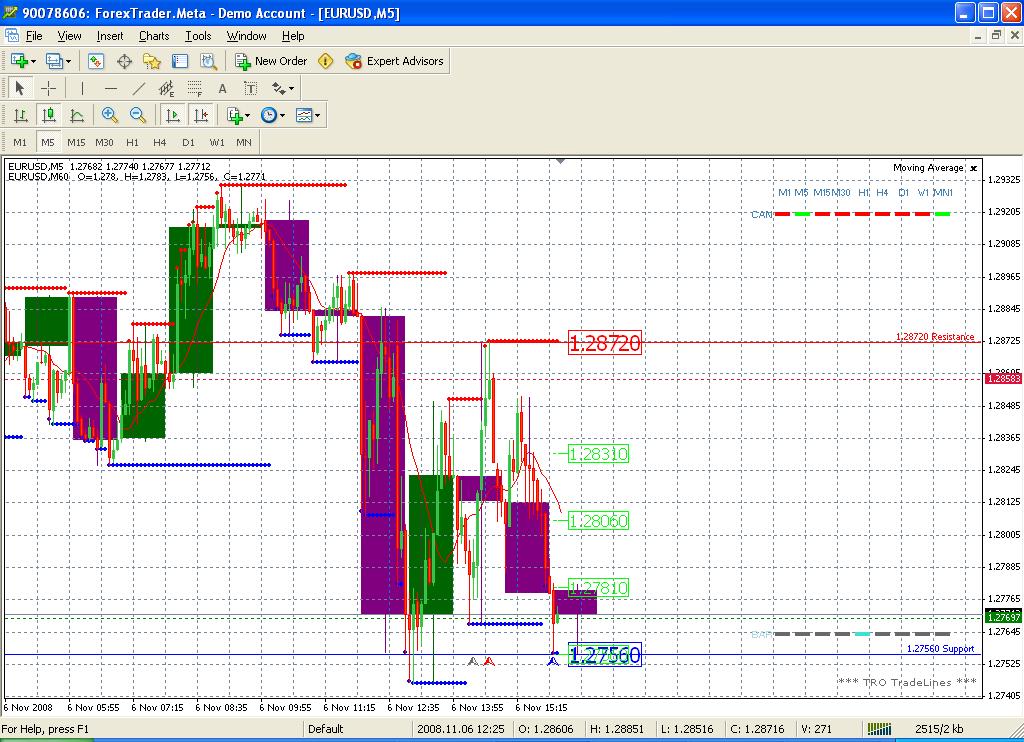Select the Trendline drawing tool
The height and width of the screenshot is (742, 1024).
coord(139,88)
